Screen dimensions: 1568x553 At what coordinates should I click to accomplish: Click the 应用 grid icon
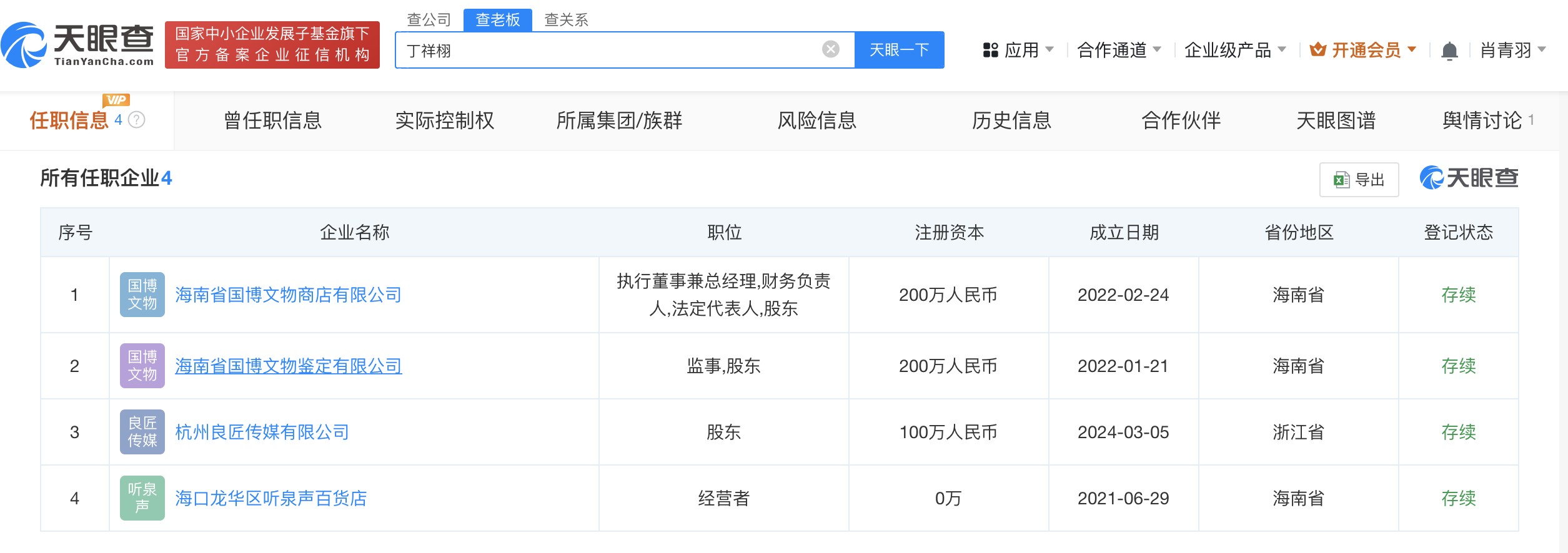990,50
